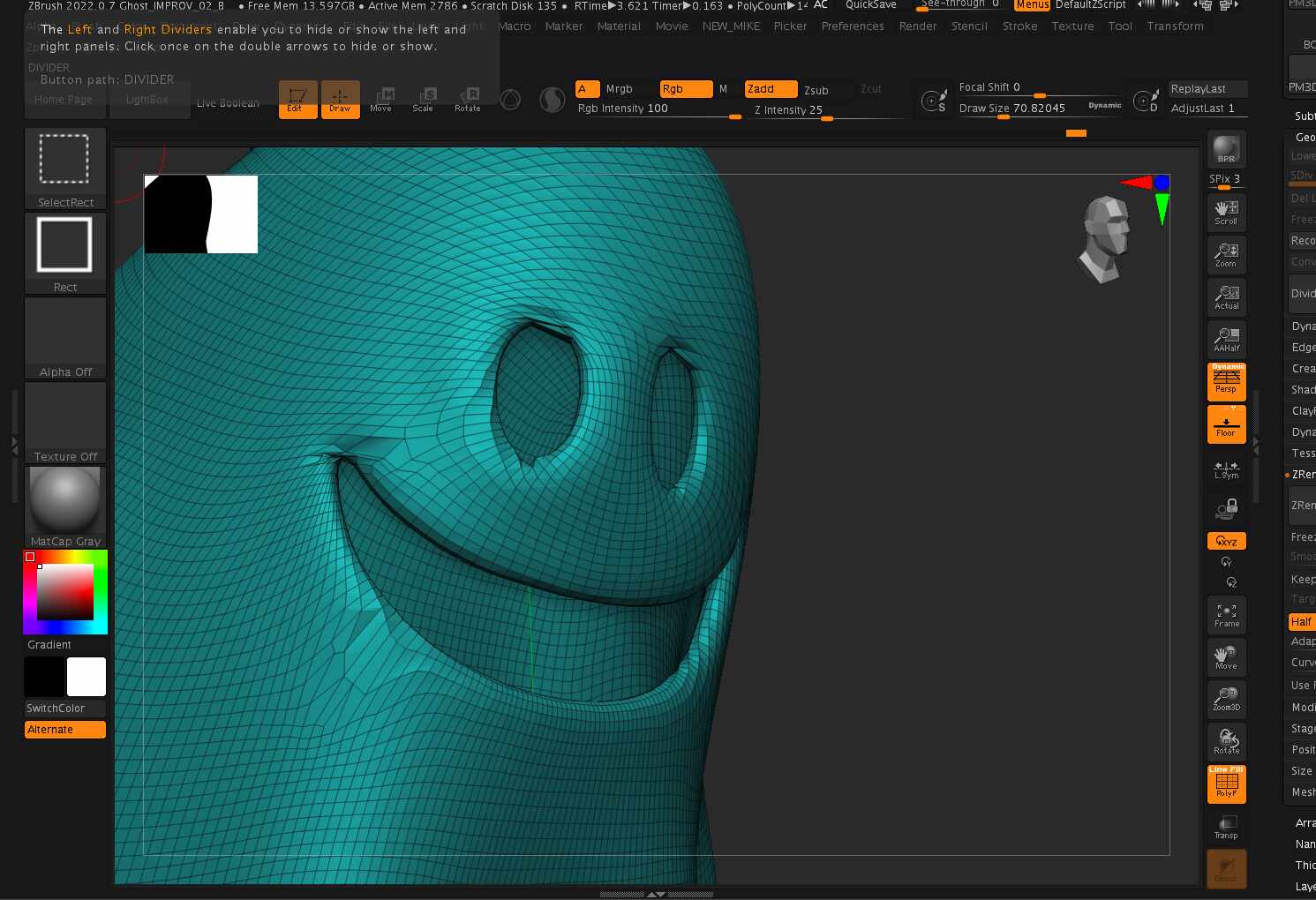Click second layout icon right of DefaultZScript

click(x=1170, y=4)
